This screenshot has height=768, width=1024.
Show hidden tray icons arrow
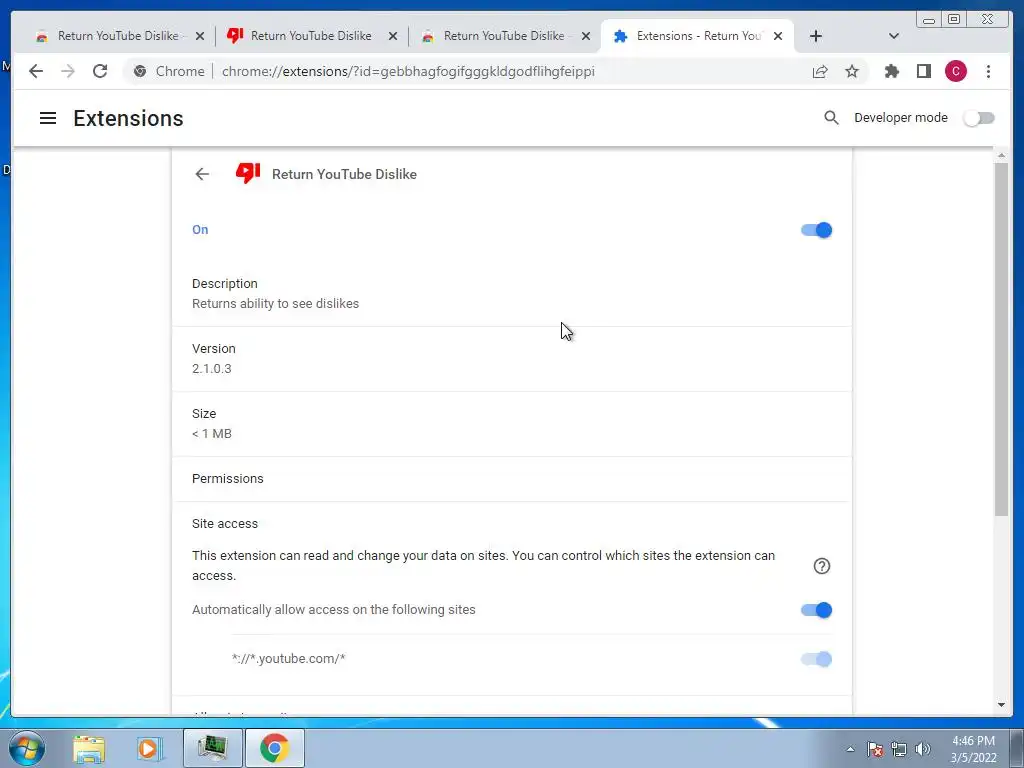click(850, 749)
